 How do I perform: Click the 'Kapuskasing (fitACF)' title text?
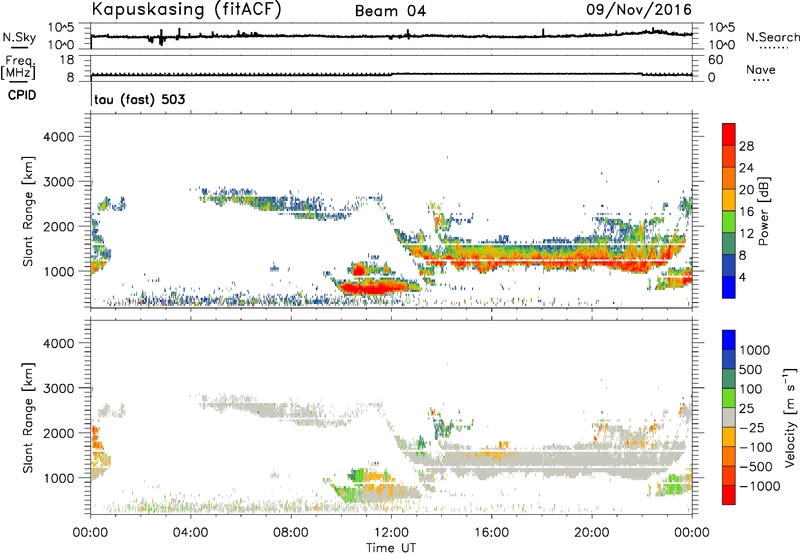[x=186, y=9]
